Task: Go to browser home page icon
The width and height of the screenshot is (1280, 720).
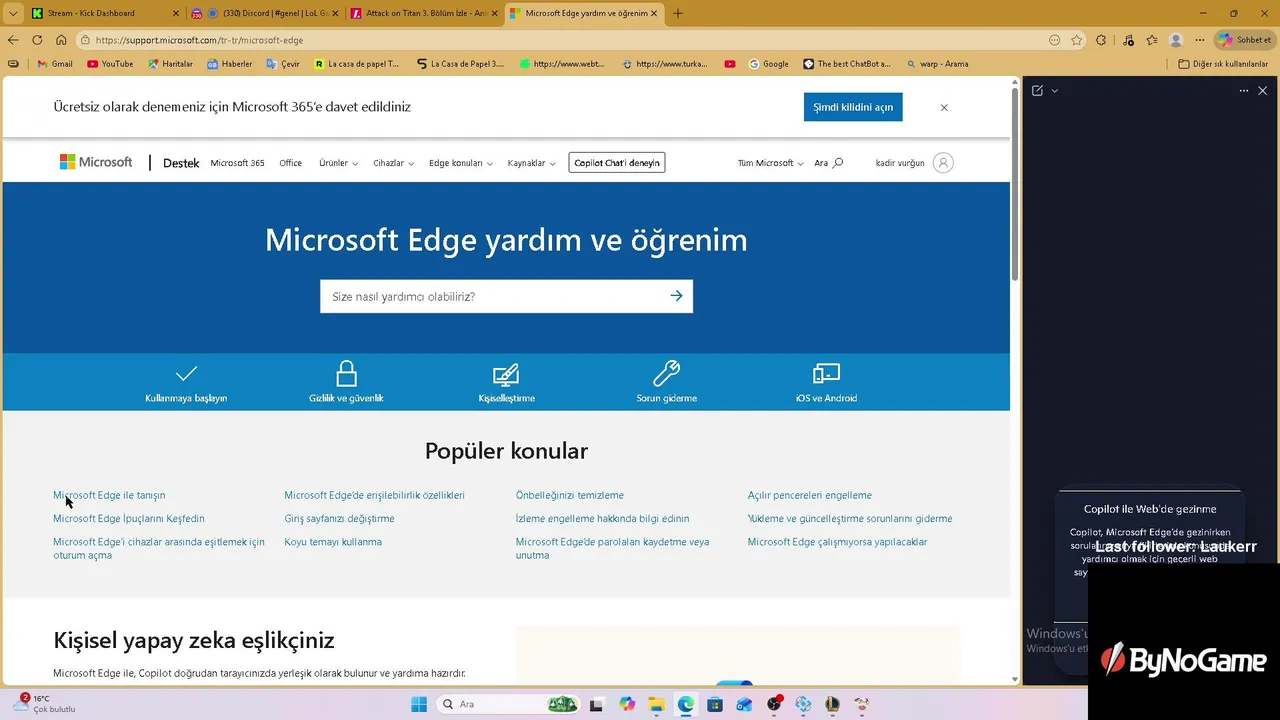Action: 61,40
